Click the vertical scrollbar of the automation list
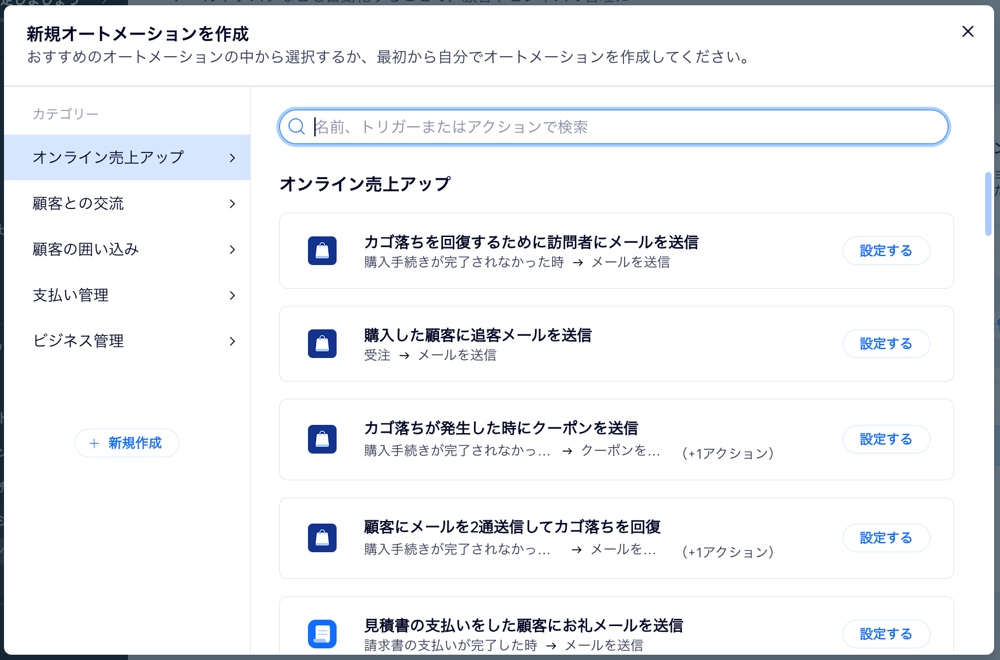Screen dimensions: 1000x660 point(988,204)
